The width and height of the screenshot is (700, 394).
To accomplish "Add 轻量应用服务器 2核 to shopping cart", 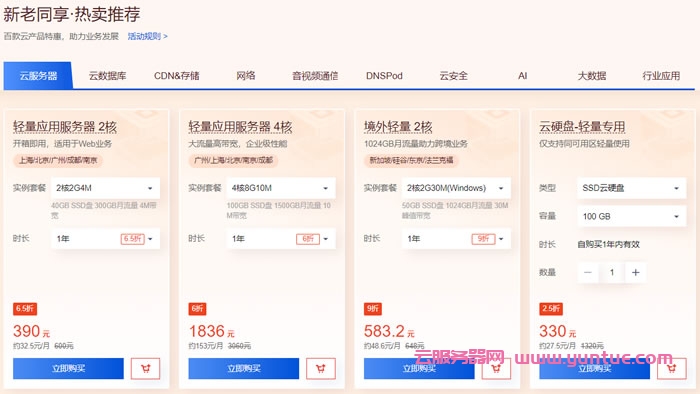I will [x=146, y=369].
